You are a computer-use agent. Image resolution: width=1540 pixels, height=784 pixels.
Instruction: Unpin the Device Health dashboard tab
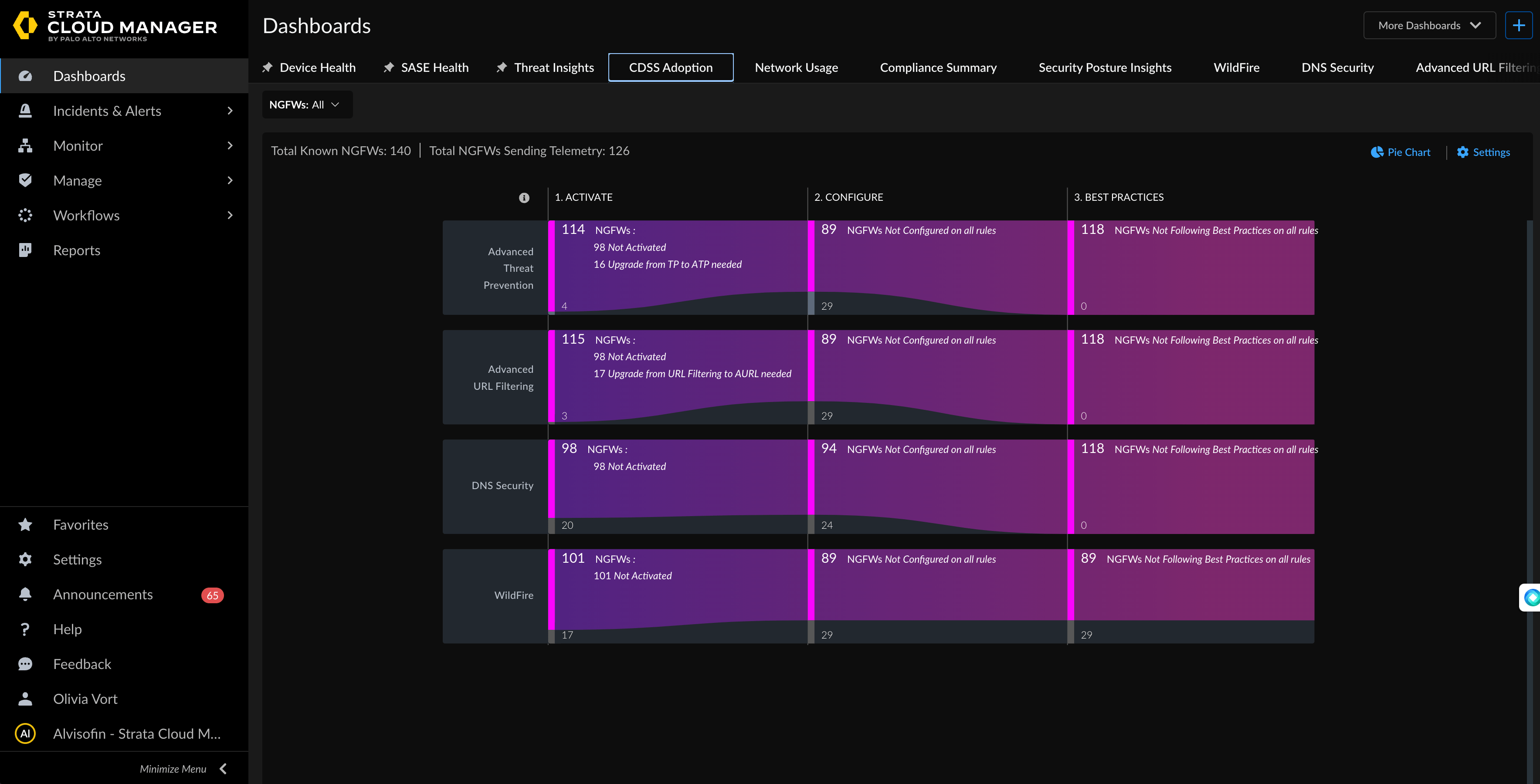267,67
